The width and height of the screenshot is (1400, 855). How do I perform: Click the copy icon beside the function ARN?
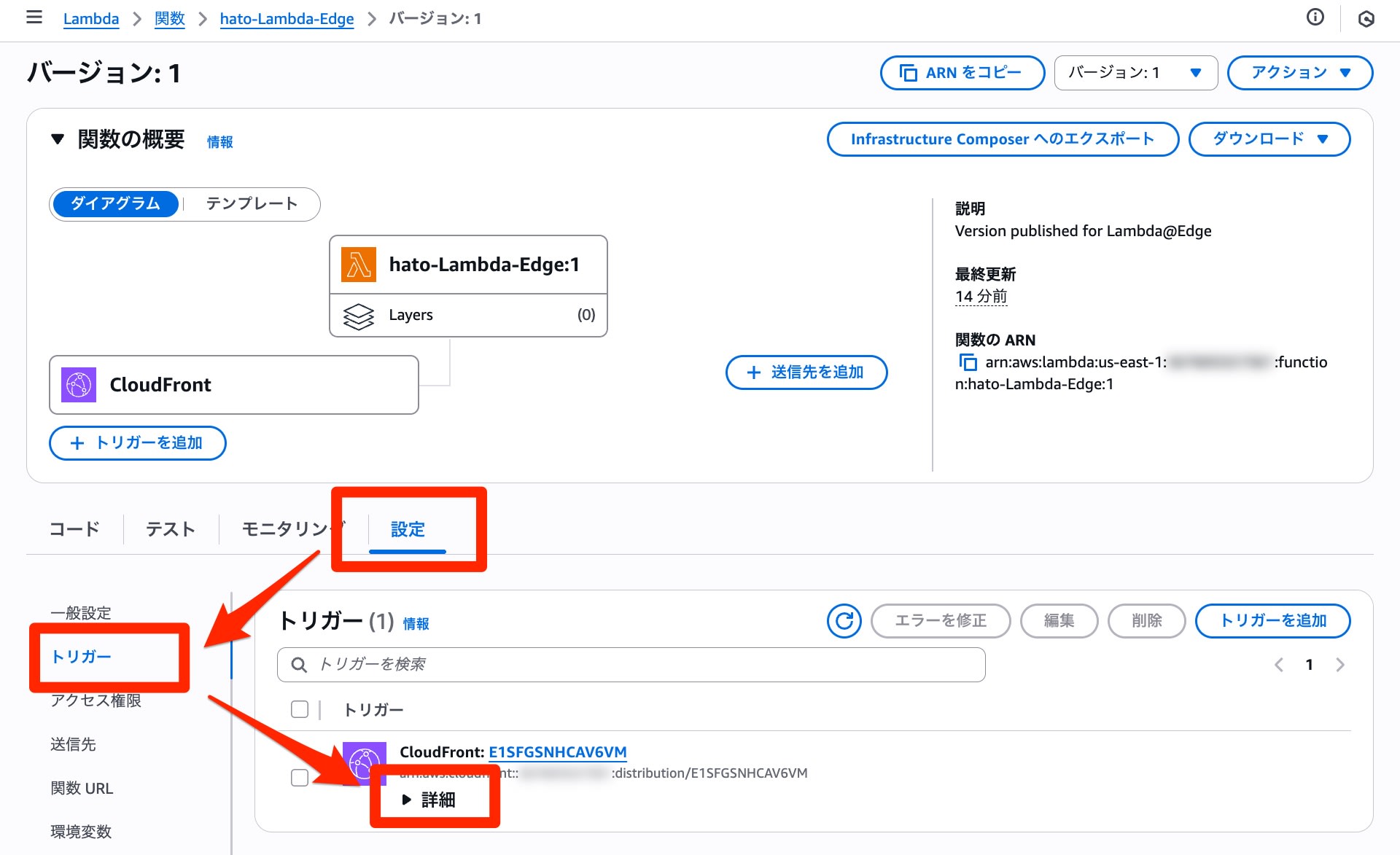pos(968,362)
